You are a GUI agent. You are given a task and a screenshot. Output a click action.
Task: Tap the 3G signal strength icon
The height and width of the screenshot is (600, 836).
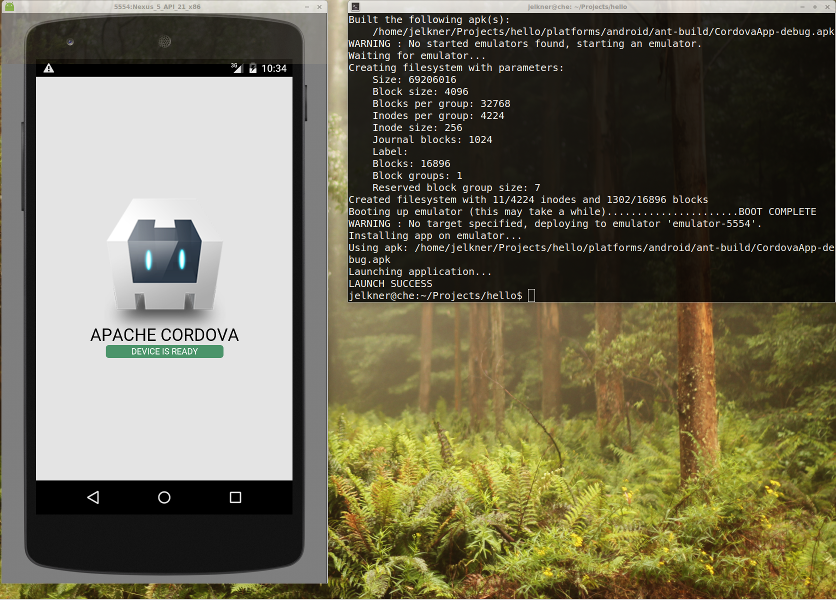[x=236, y=68]
